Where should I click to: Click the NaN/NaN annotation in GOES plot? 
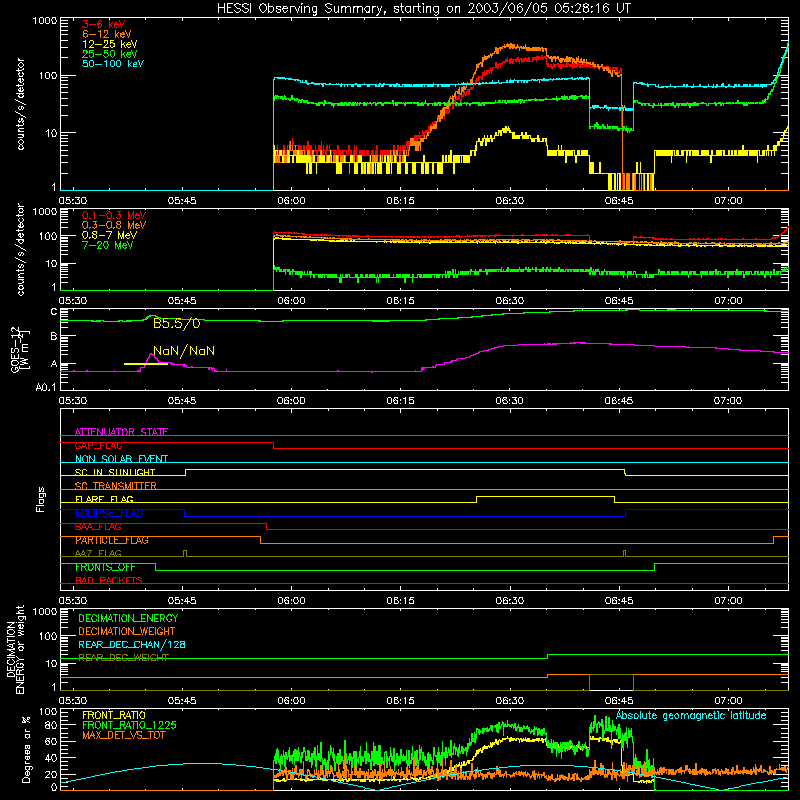point(184,351)
